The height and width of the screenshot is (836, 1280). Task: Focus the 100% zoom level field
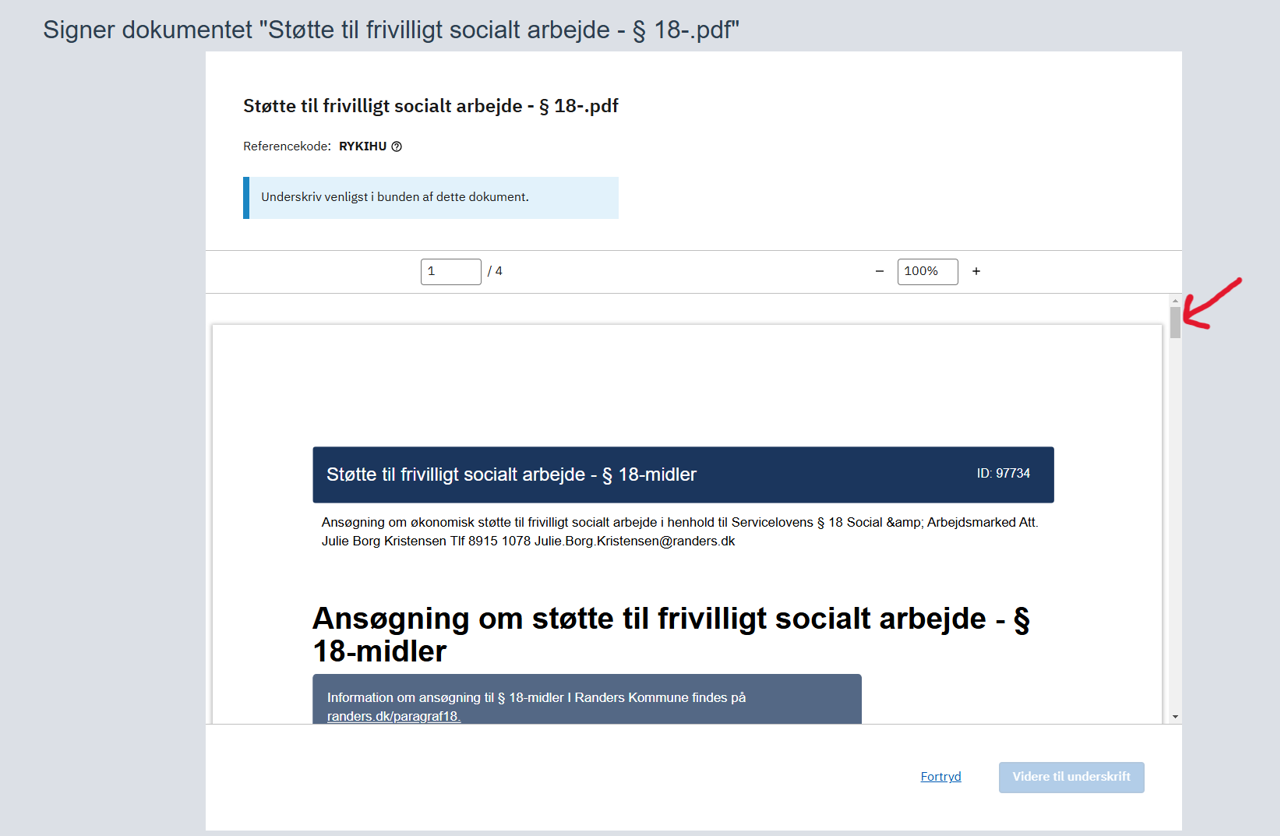tap(927, 271)
